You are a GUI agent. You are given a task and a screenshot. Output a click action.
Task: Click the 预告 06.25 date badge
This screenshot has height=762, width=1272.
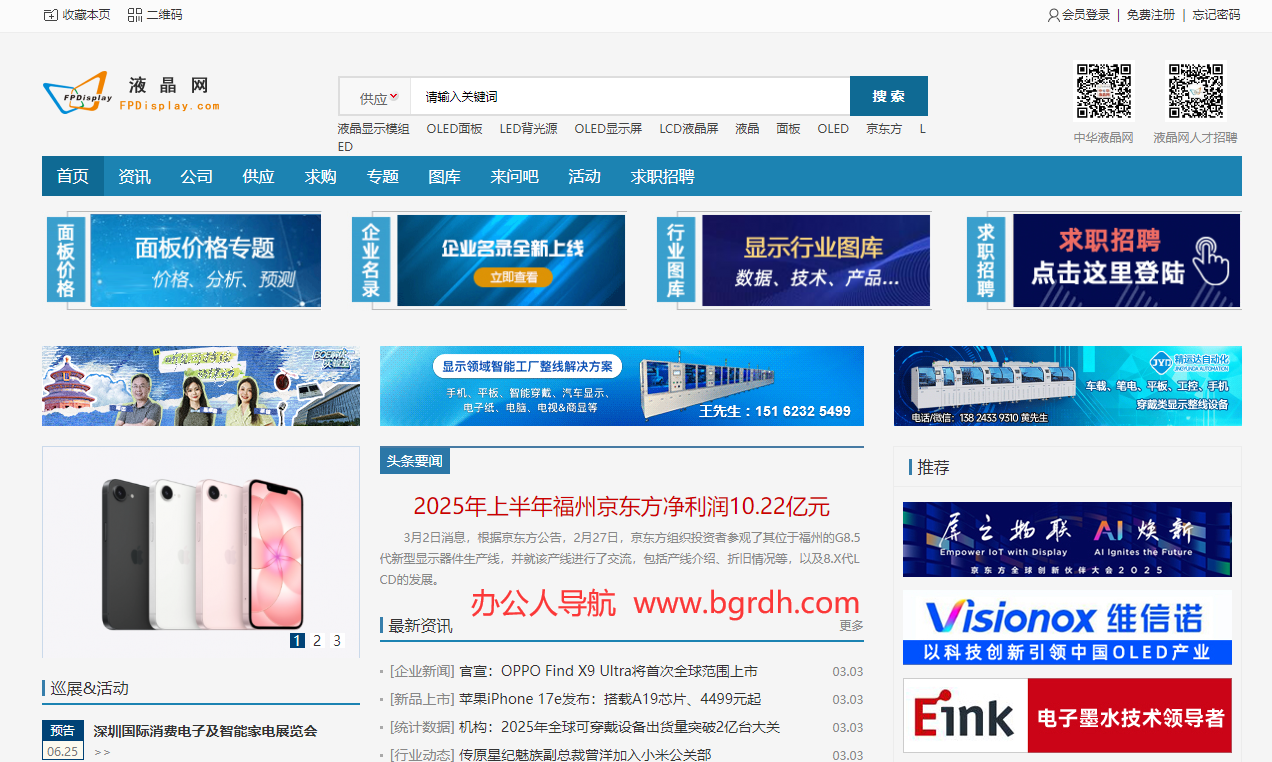[62, 741]
